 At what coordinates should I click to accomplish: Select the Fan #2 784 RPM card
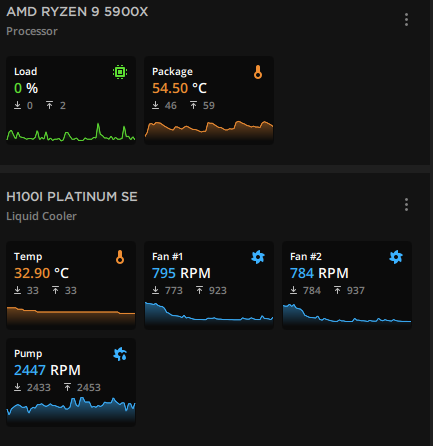[x=347, y=285]
